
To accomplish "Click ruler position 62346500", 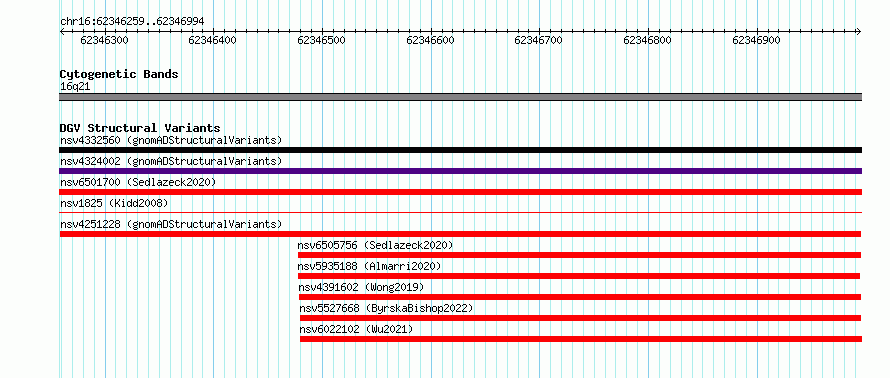I will [x=322, y=40].
